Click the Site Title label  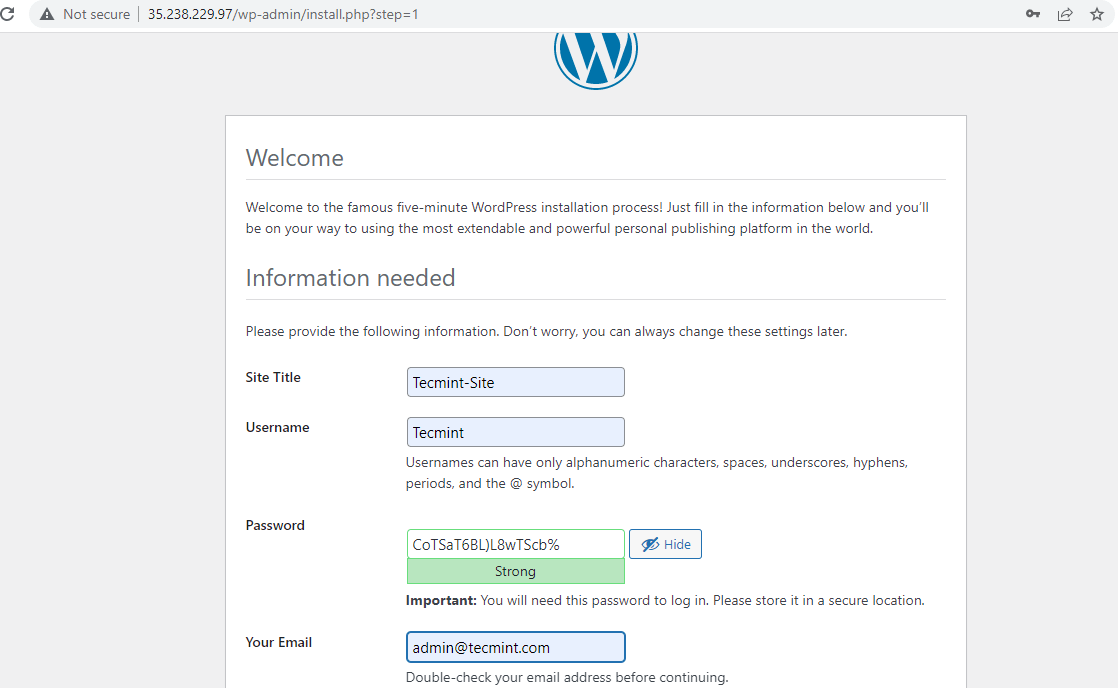click(273, 377)
